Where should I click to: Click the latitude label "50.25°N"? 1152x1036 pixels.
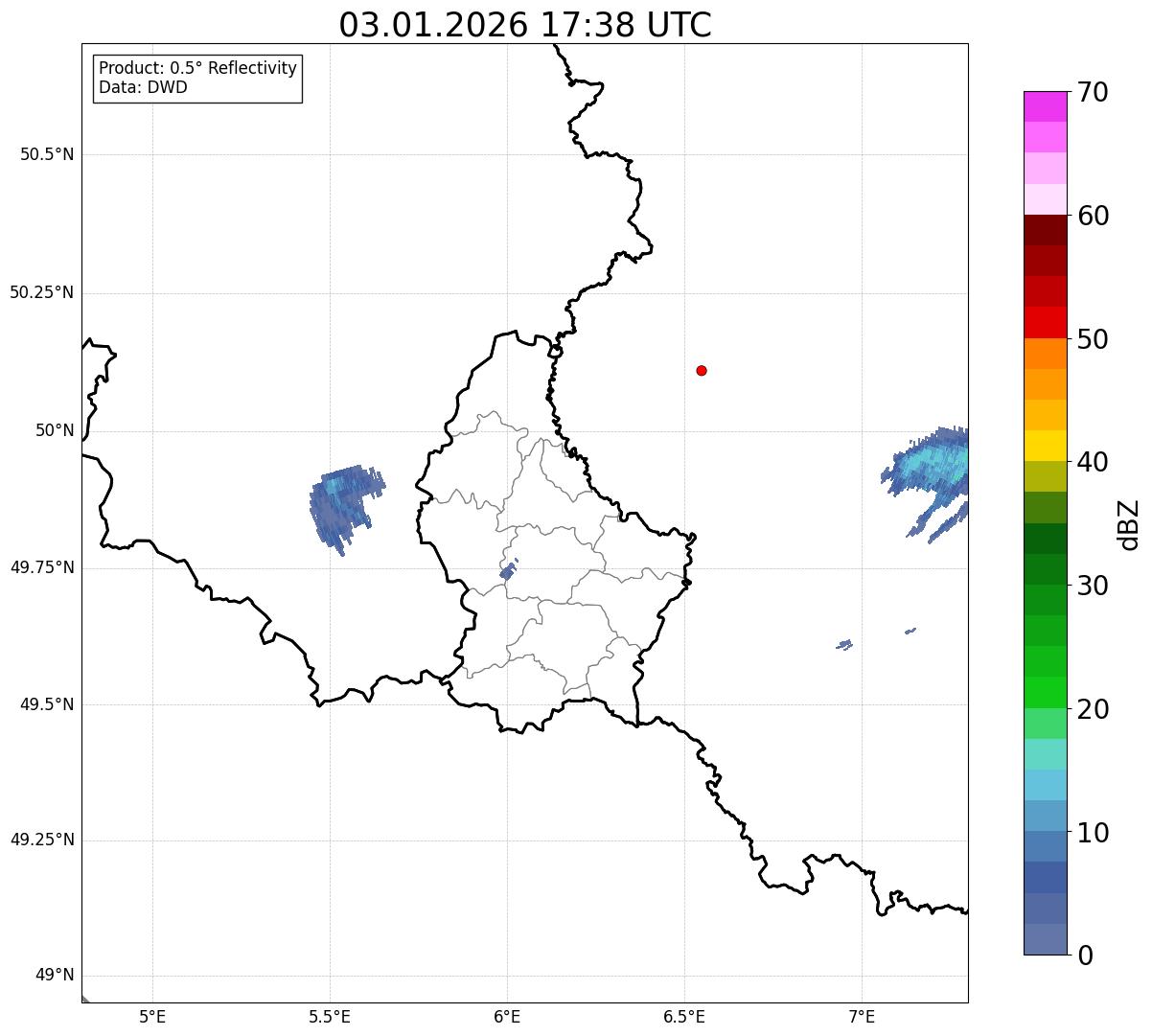click(42, 293)
